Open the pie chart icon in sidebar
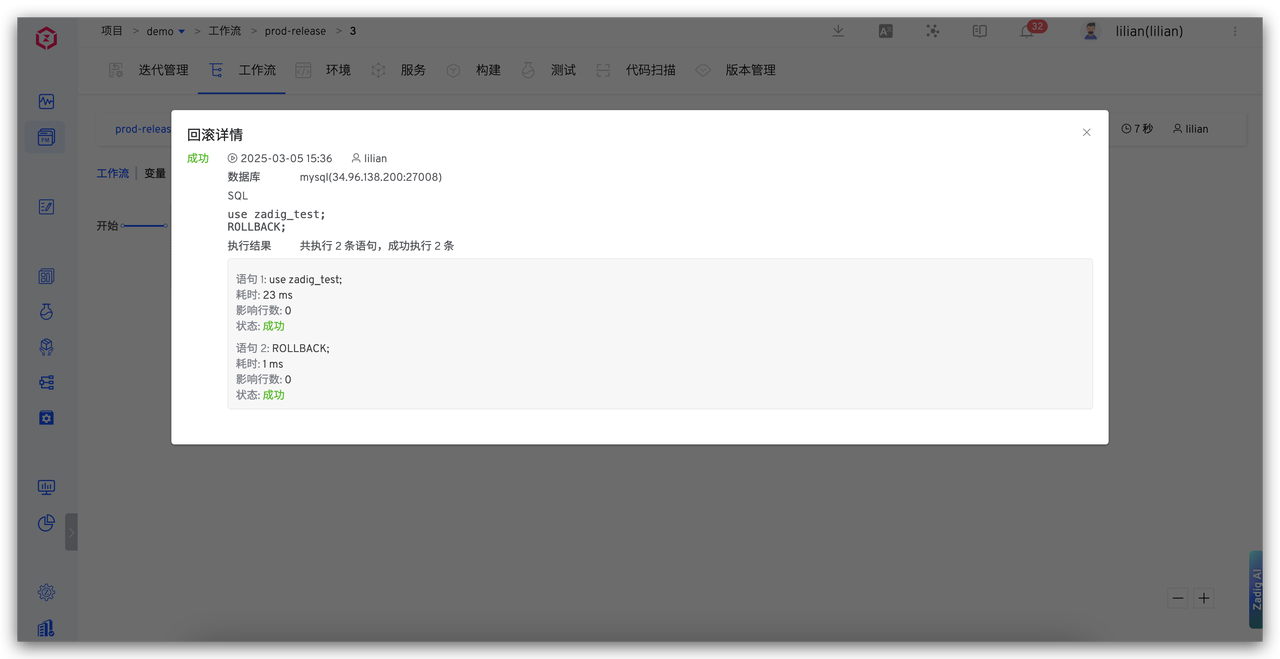The width and height of the screenshot is (1280, 659). [46, 523]
